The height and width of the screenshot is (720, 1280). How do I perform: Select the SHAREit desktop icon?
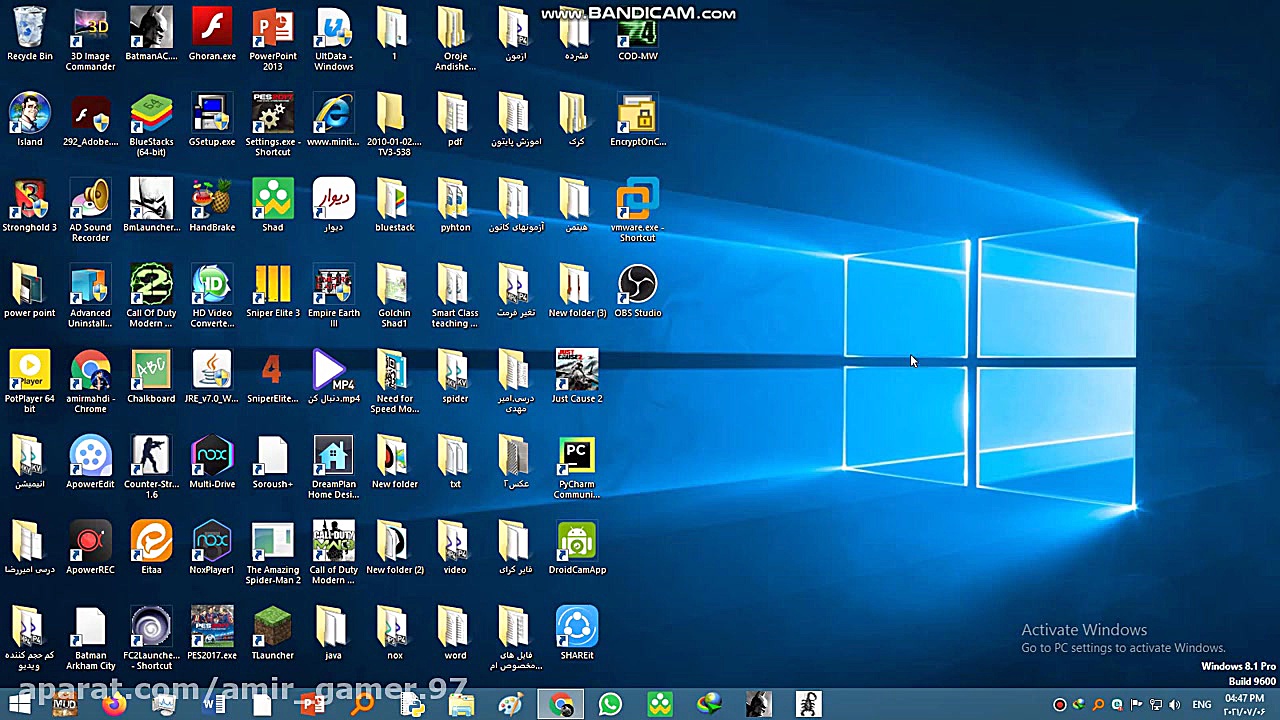(x=577, y=628)
